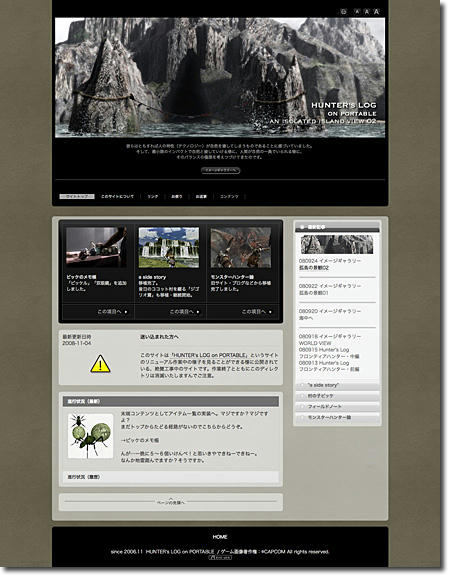
Task: Open the HUNTER's LOG on PORTABLE link in the notice
Action: coord(209,355)
